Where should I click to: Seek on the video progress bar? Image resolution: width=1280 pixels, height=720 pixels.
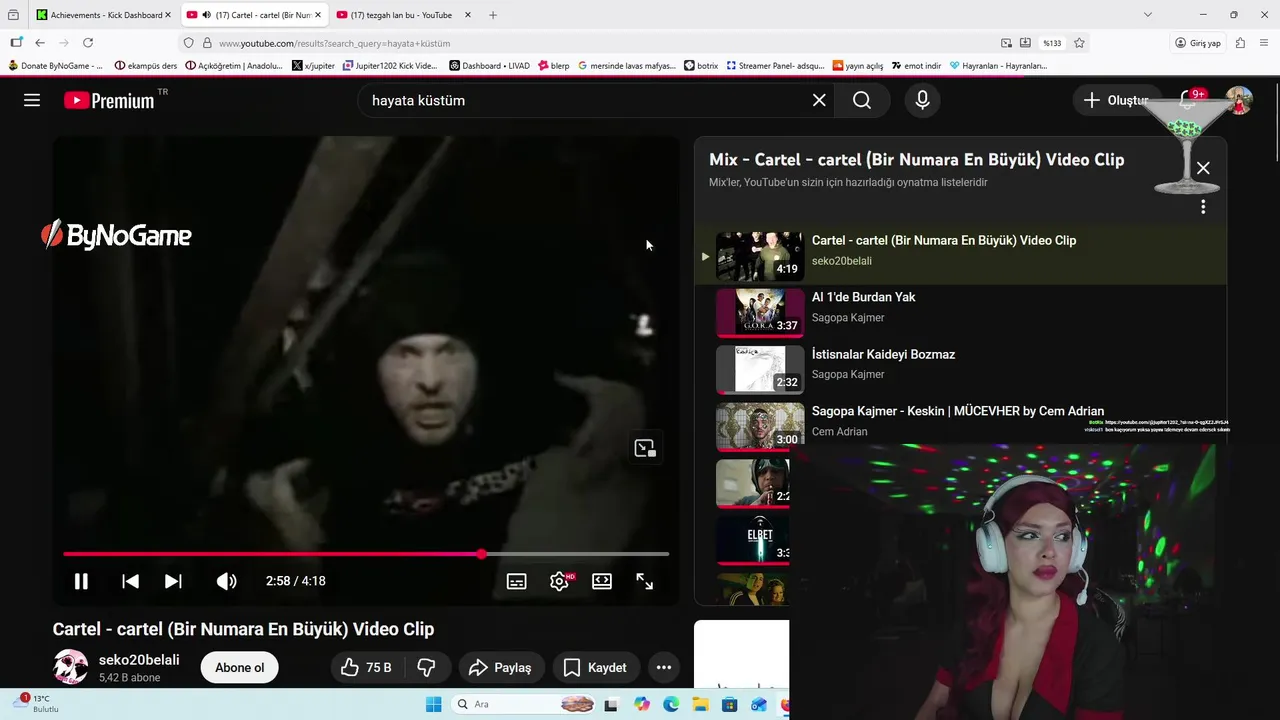pos(366,554)
